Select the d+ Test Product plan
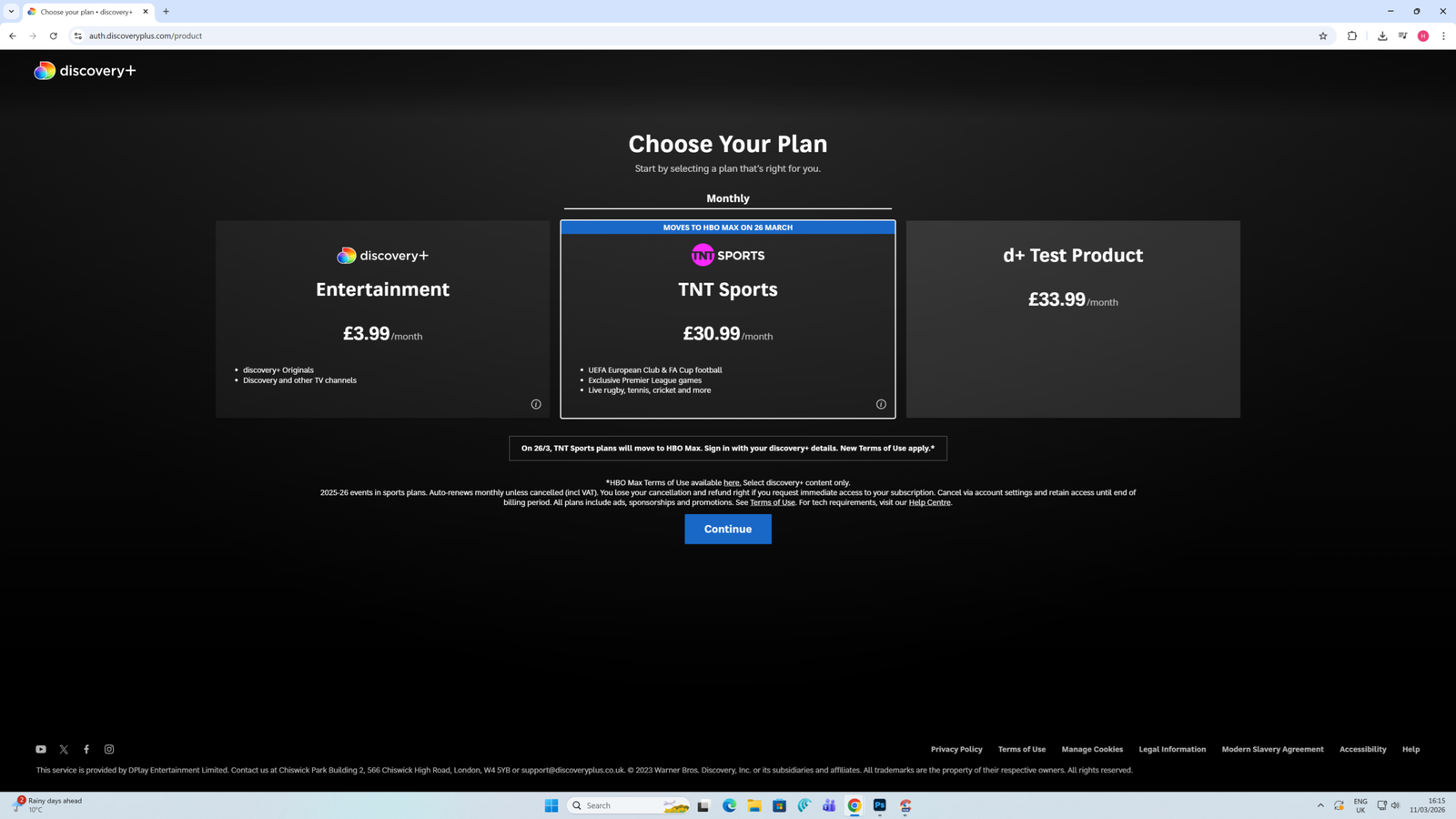1456x819 pixels. click(x=1072, y=318)
